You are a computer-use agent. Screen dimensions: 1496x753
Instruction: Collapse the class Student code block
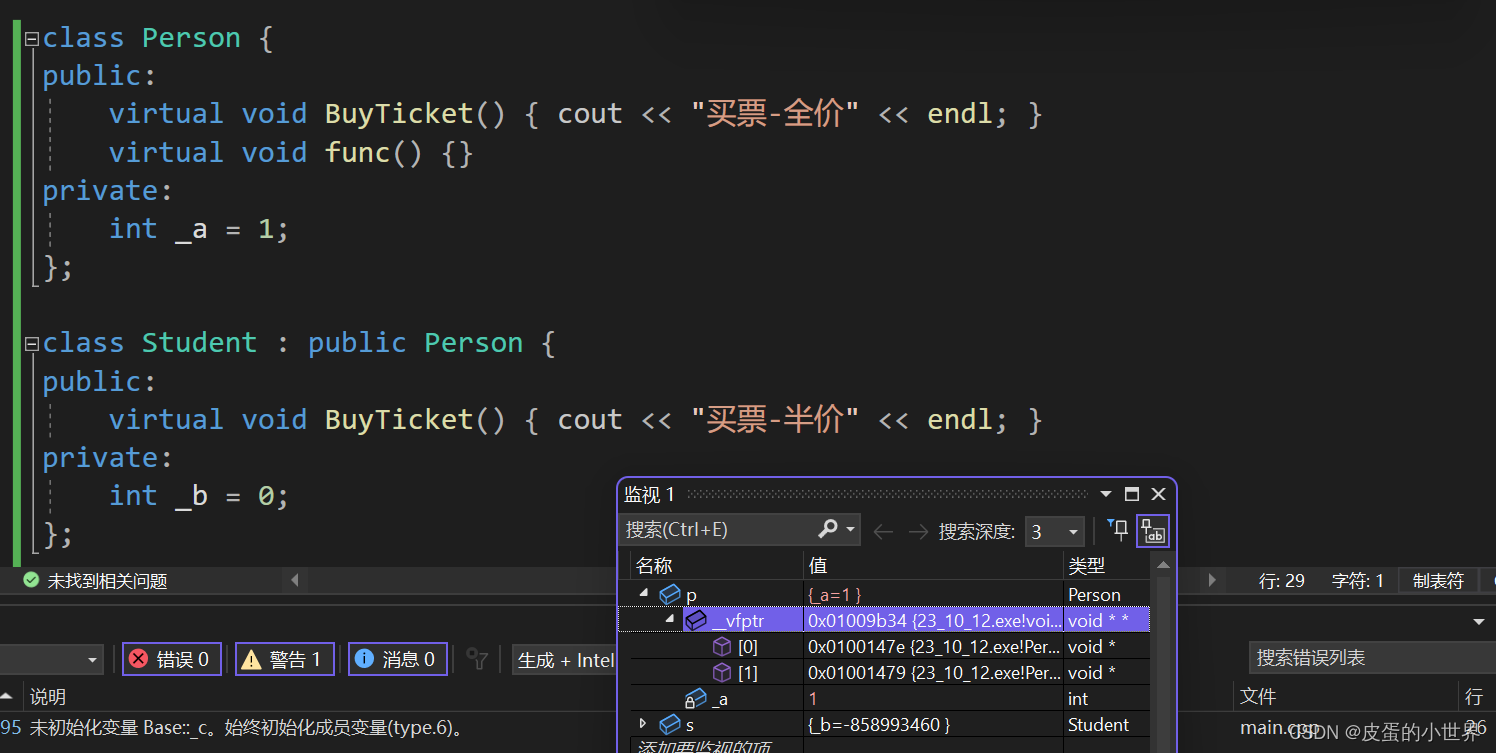[32, 344]
